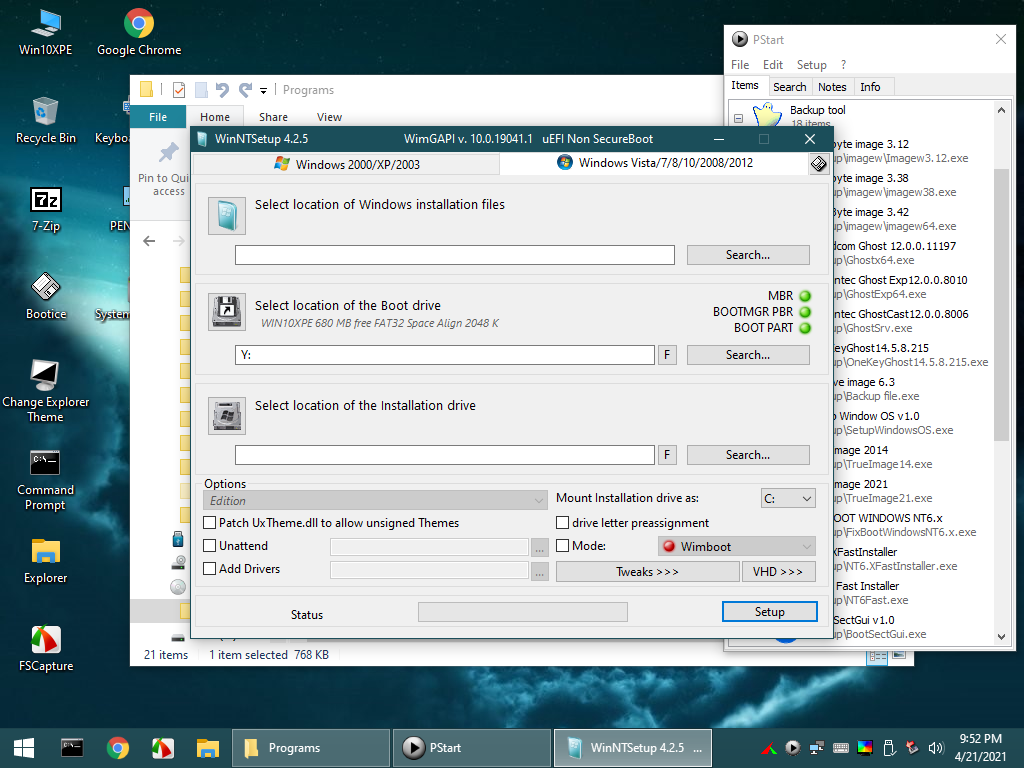
Task: Select the 7-Zip desktop icon
Action: pyautogui.click(x=46, y=209)
